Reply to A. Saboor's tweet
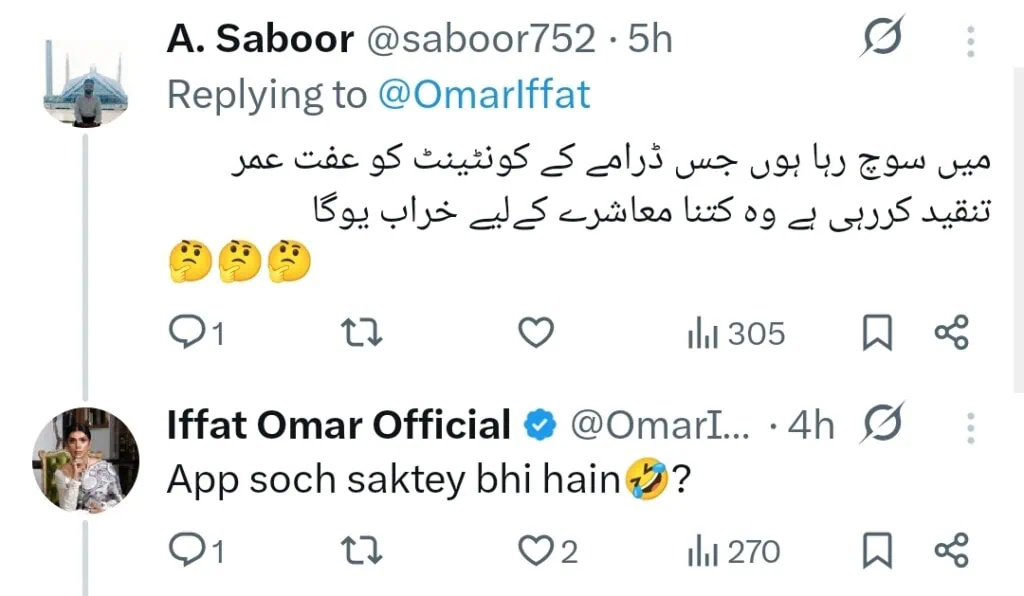Image resolution: width=1024 pixels, height=596 pixels. [x=184, y=333]
